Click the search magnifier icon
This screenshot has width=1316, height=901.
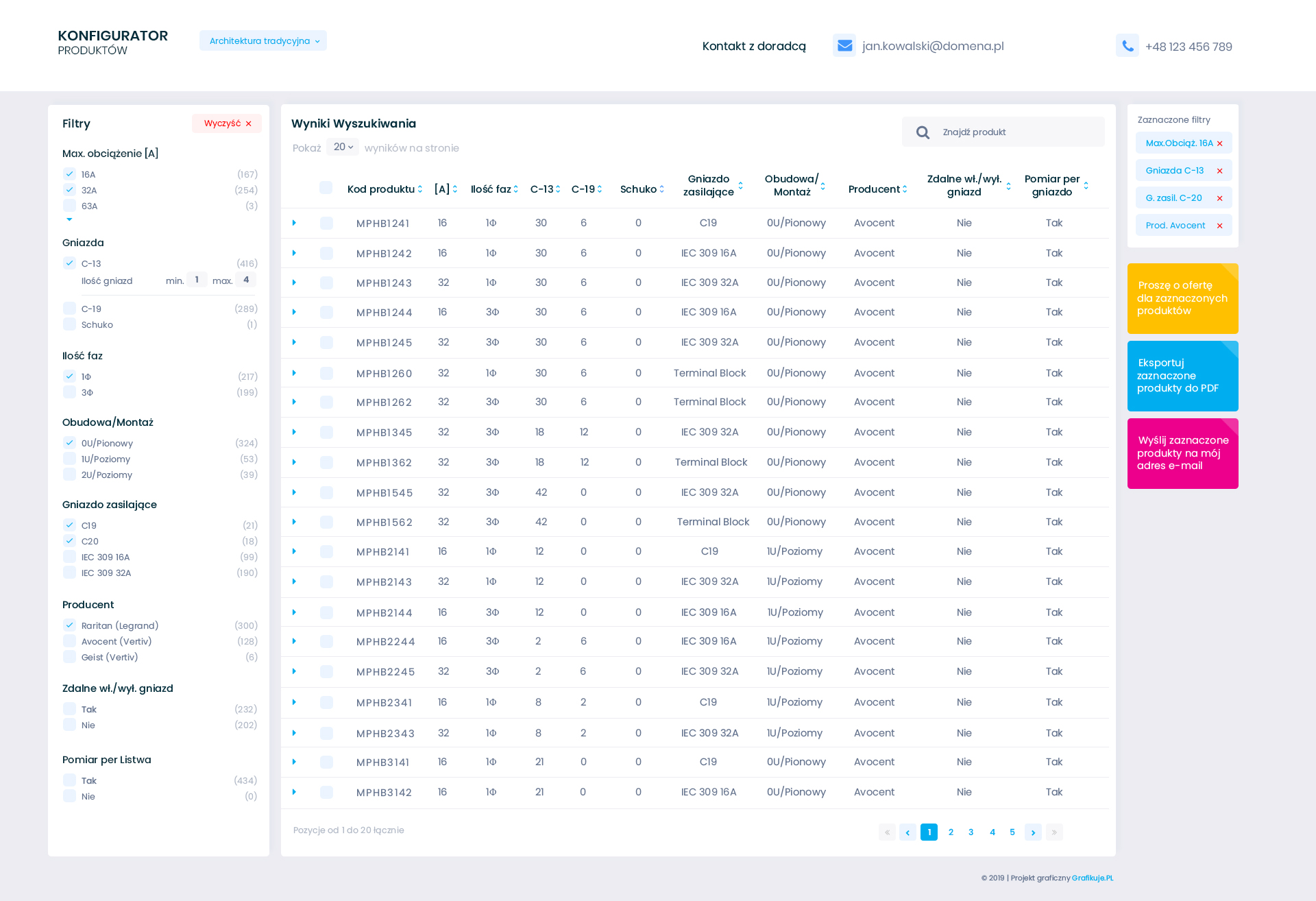923,132
